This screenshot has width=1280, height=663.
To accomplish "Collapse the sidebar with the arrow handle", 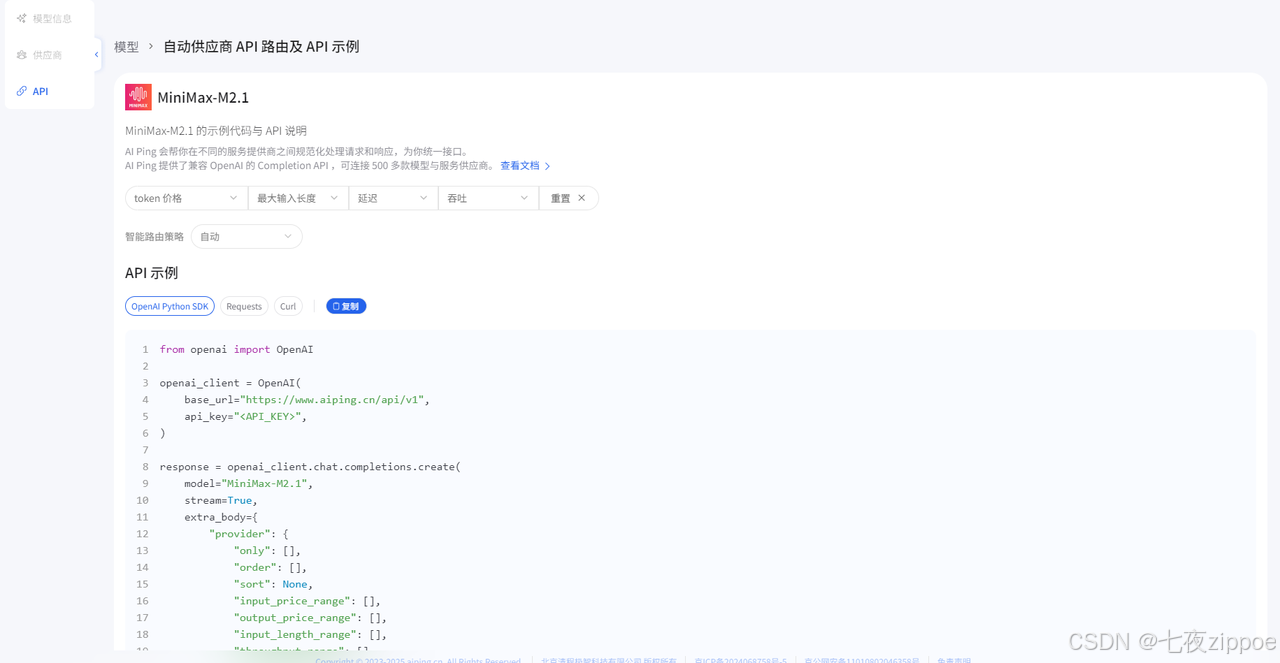I will tap(97, 54).
